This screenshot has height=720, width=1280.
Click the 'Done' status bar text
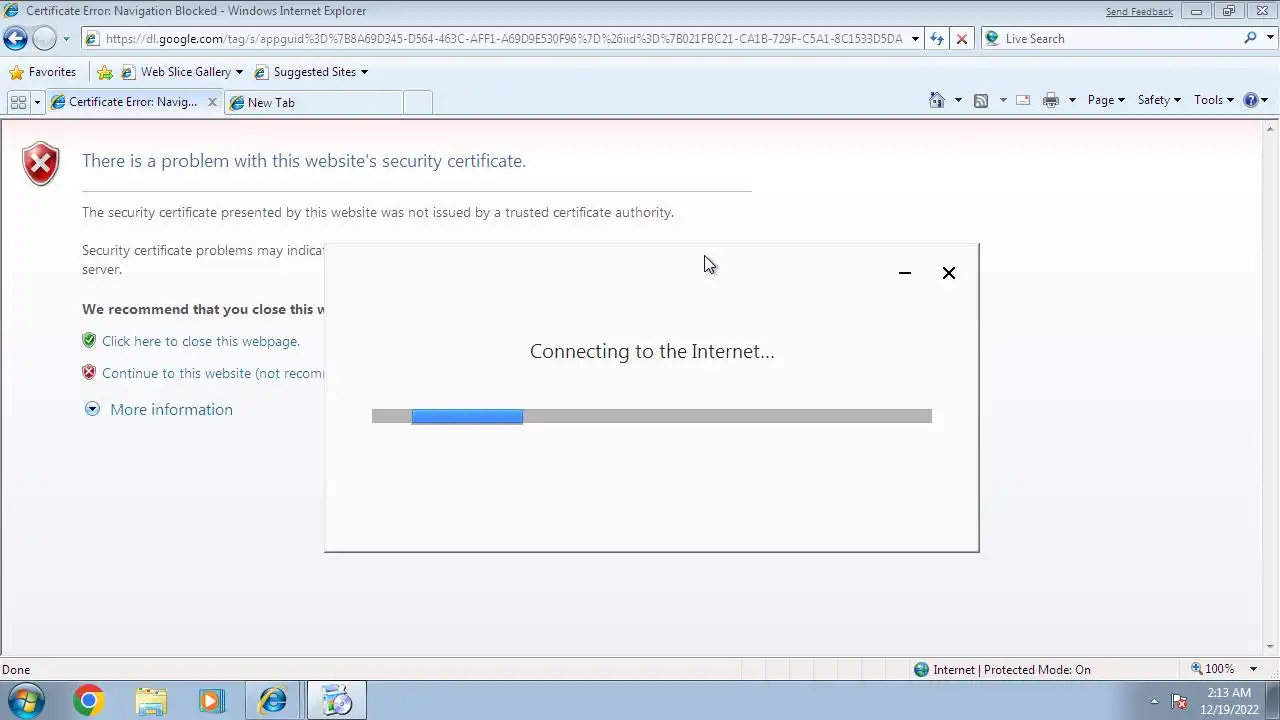[16, 670]
